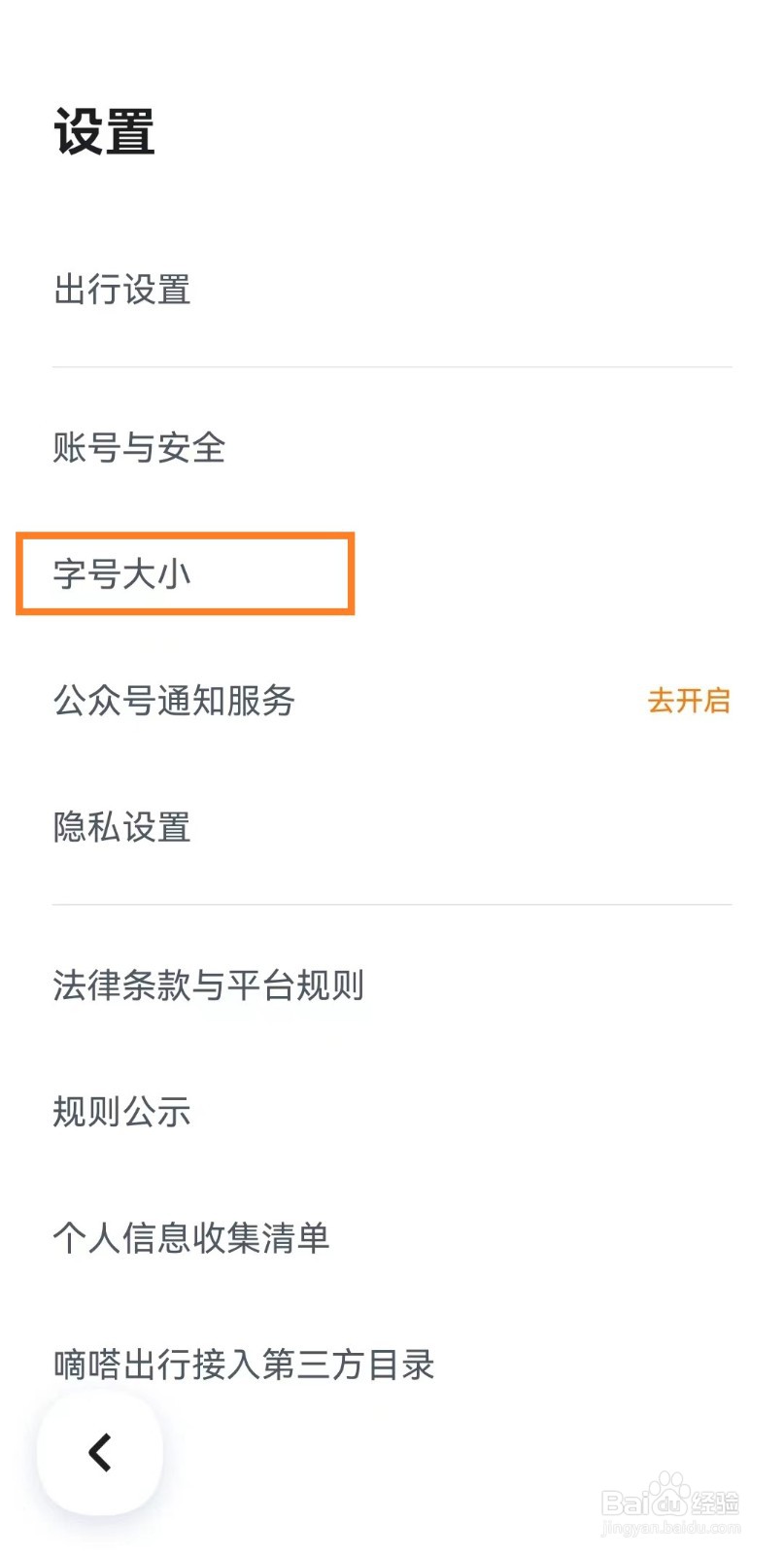784x1555 pixels.
Task: Open 出行设置 travel settings
Action: pyautogui.click(x=122, y=290)
